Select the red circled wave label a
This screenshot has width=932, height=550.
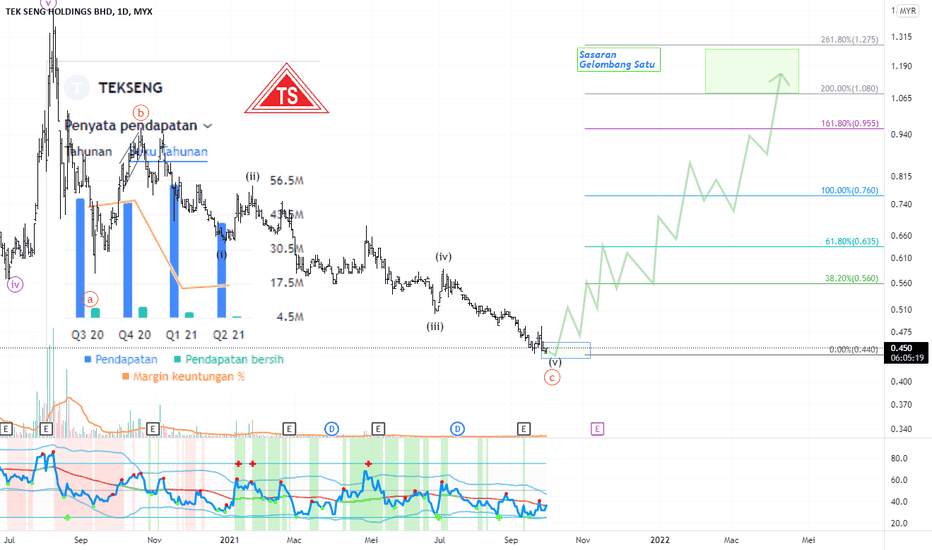[90, 299]
